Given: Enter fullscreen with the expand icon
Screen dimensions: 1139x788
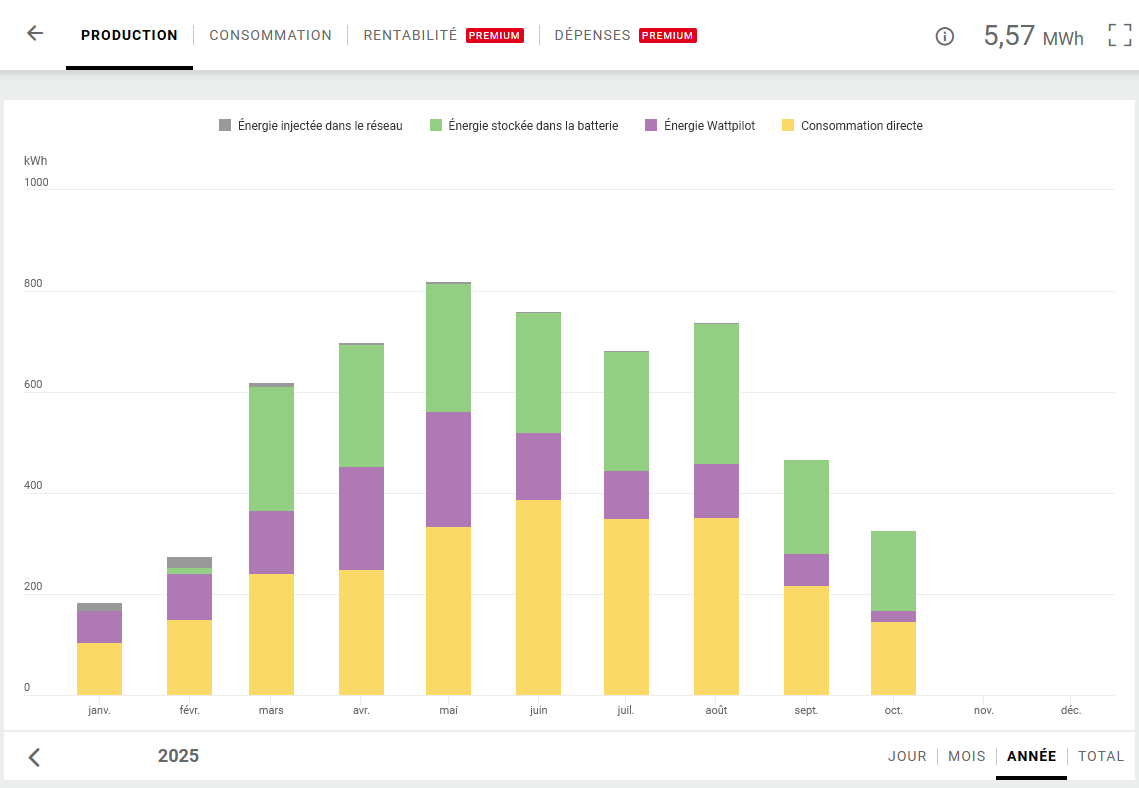Looking at the screenshot, I should tap(1119, 36).
